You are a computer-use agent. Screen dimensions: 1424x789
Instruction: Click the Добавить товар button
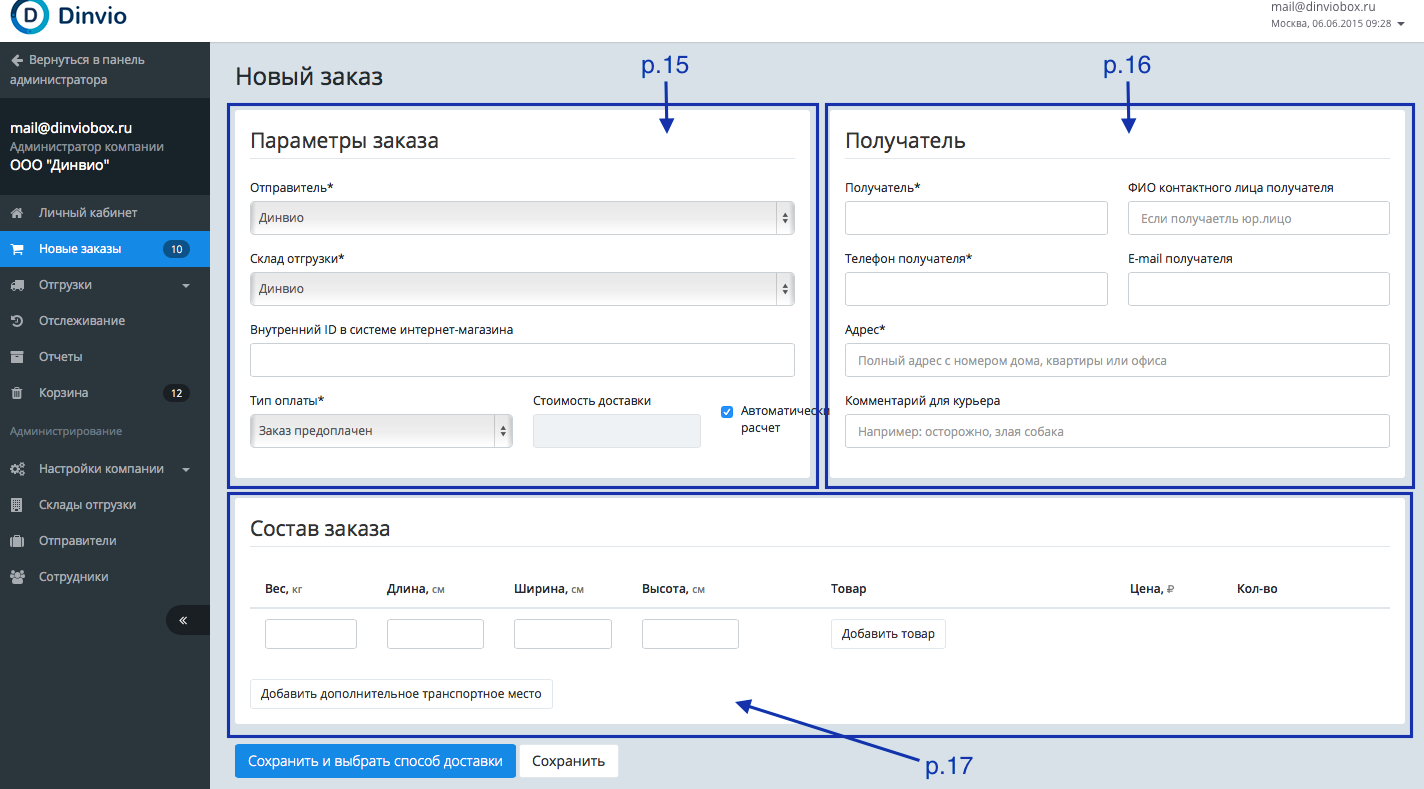[888, 634]
